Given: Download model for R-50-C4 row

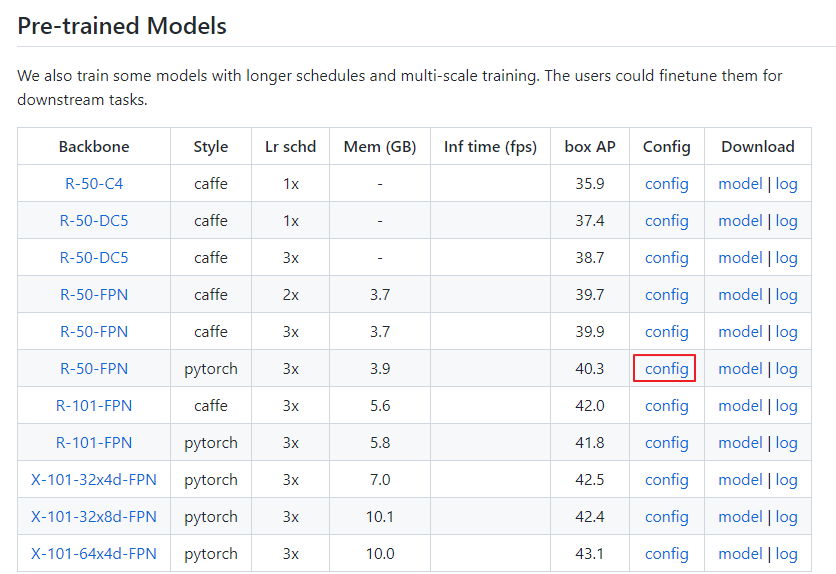Looking at the screenshot, I should (740, 184).
